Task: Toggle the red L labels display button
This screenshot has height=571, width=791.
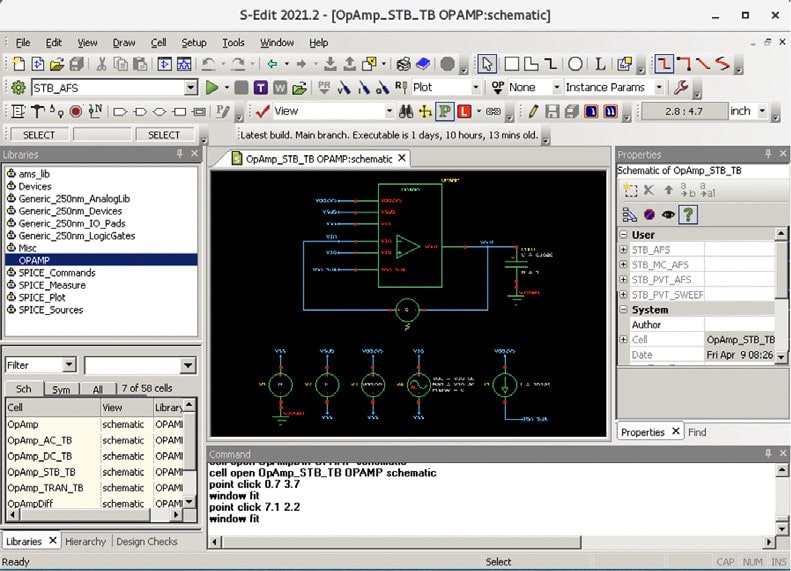Action: click(464, 111)
